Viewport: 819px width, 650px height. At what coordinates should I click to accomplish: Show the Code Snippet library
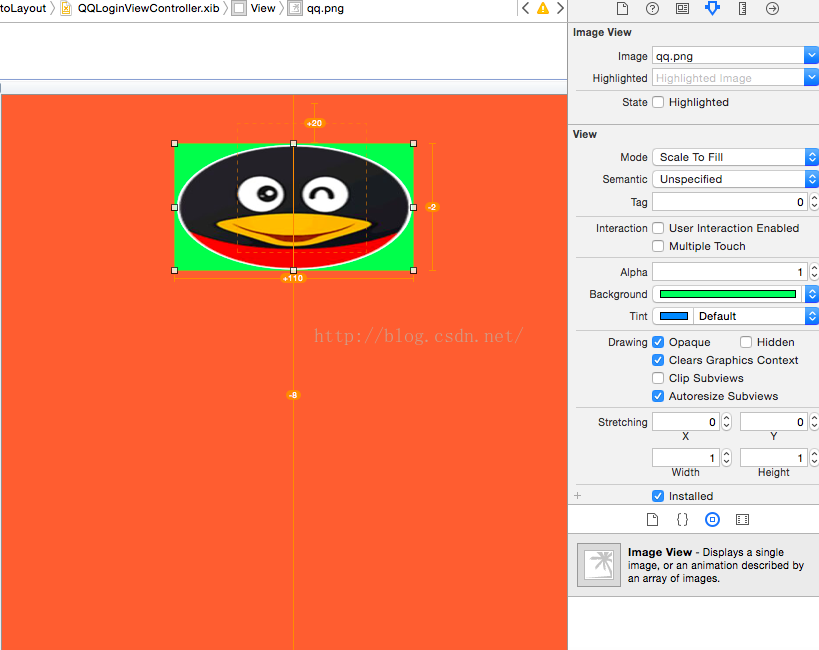[x=682, y=519]
